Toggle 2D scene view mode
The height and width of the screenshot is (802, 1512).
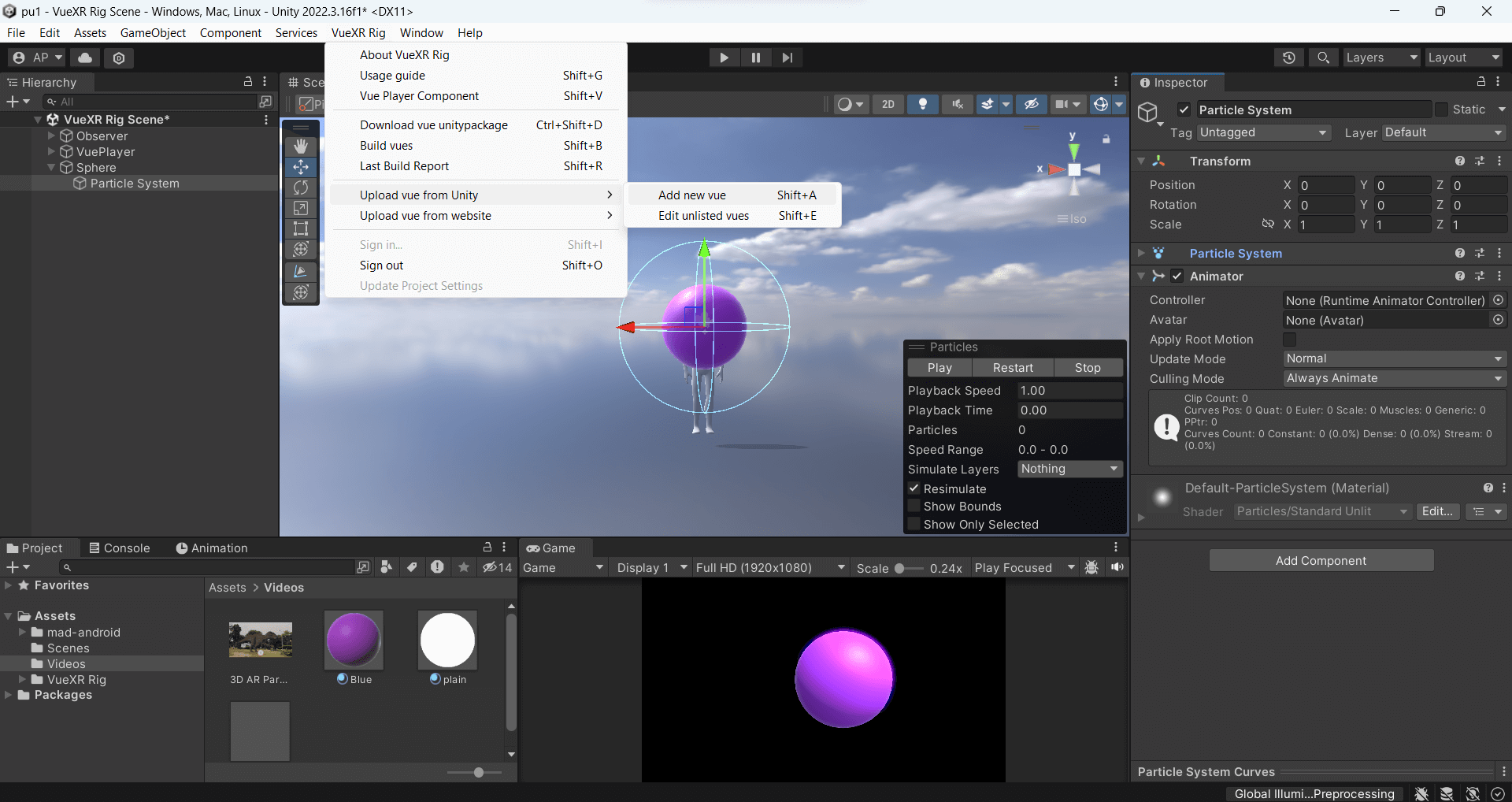[888, 104]
